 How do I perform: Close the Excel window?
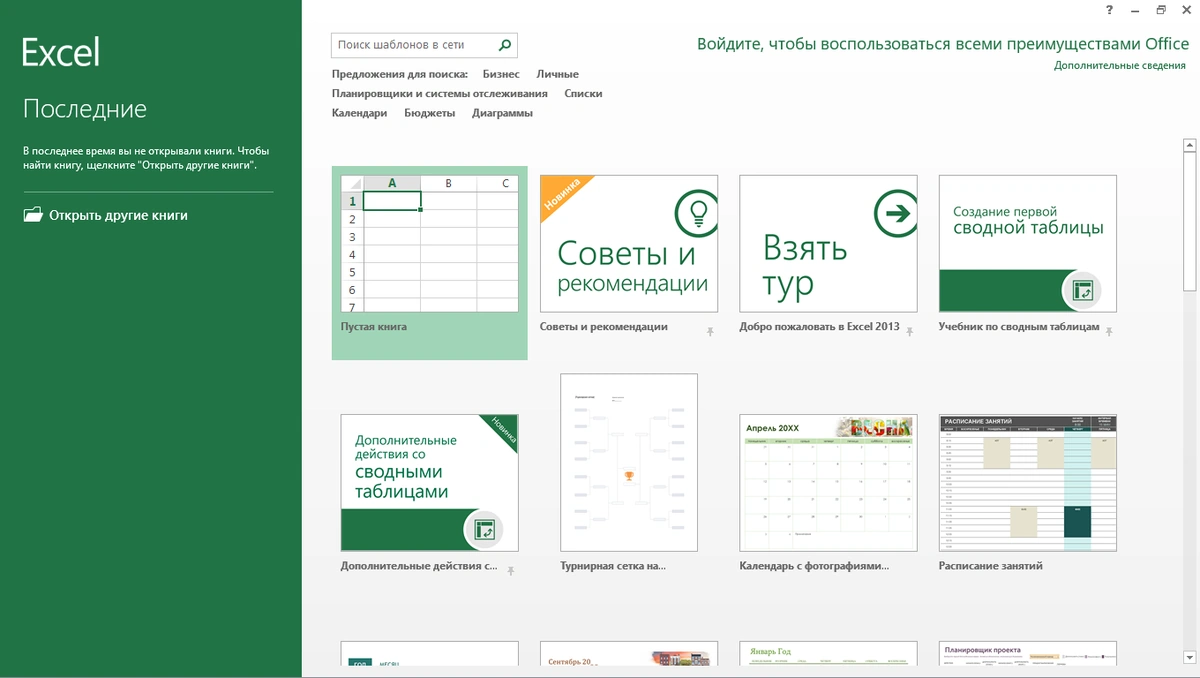[x=1186, y=10]
